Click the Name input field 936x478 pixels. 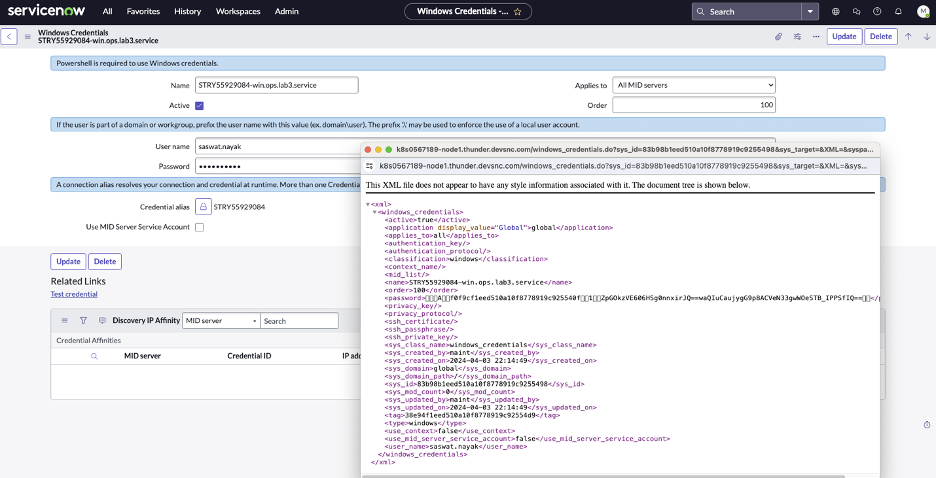point(276,85)
